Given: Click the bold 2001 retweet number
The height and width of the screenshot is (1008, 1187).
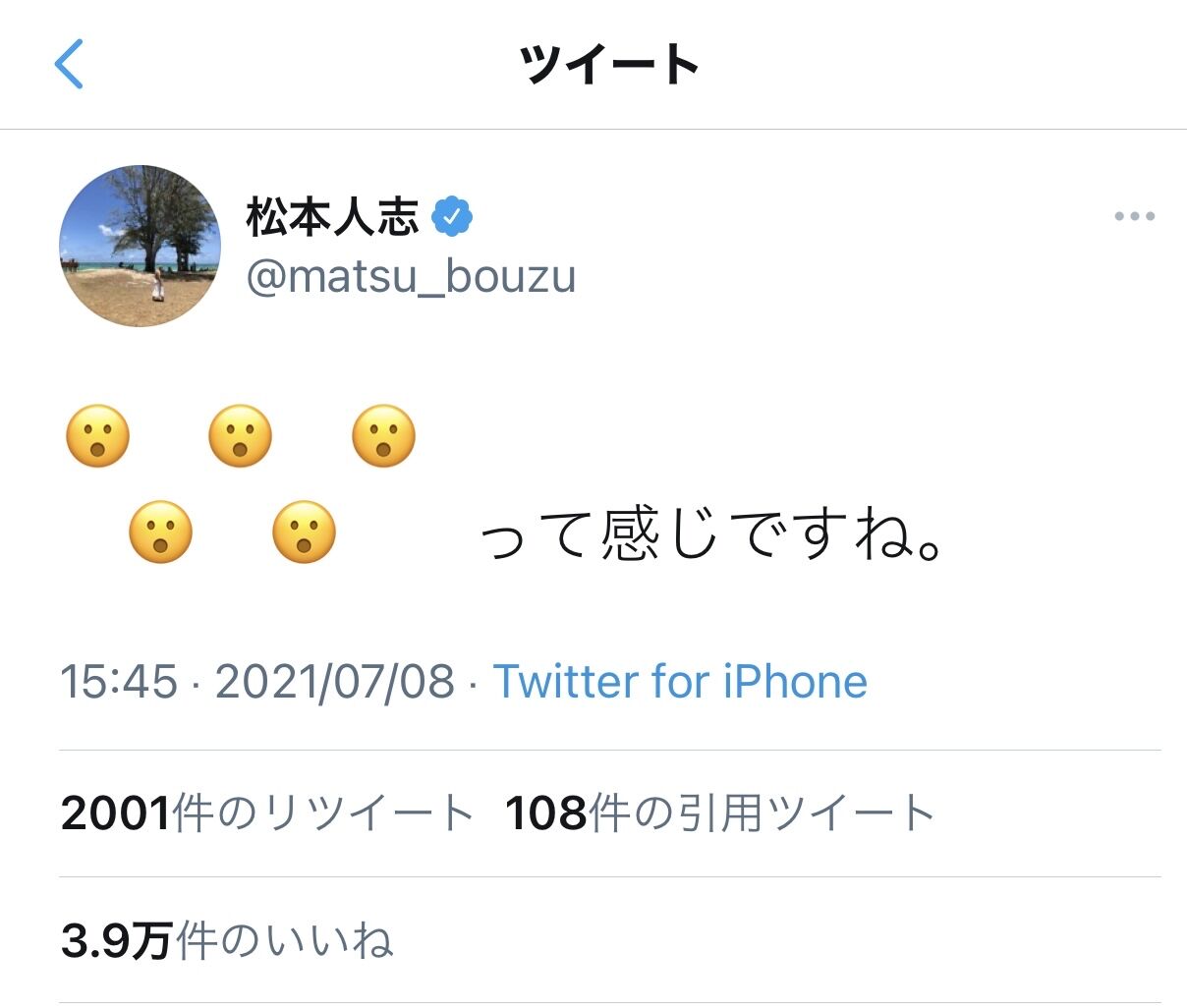Looking at the screenshot, I should click(x=116, y=813).
